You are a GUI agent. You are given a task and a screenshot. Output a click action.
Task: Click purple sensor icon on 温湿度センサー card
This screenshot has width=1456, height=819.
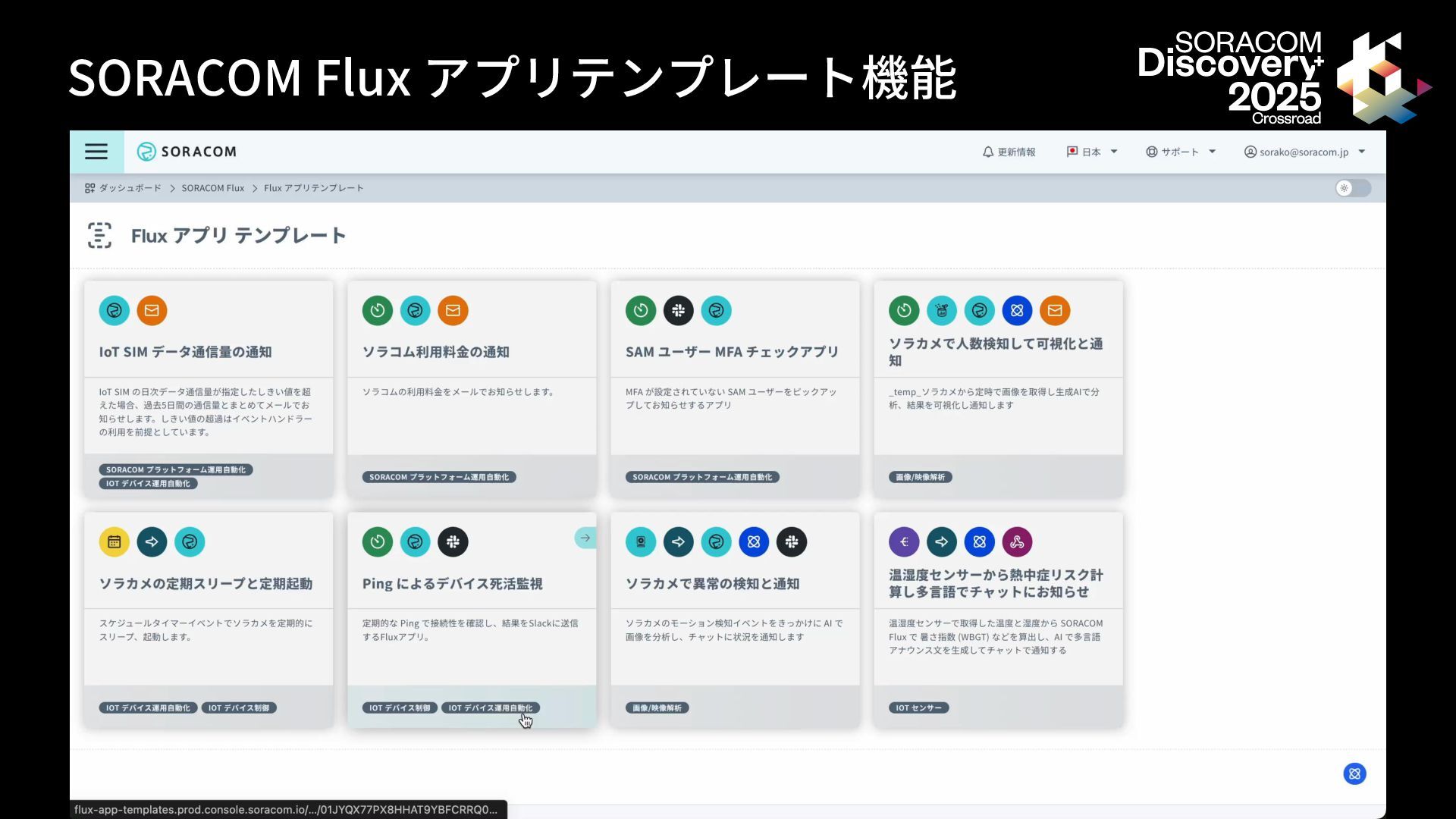coord(904,541)
